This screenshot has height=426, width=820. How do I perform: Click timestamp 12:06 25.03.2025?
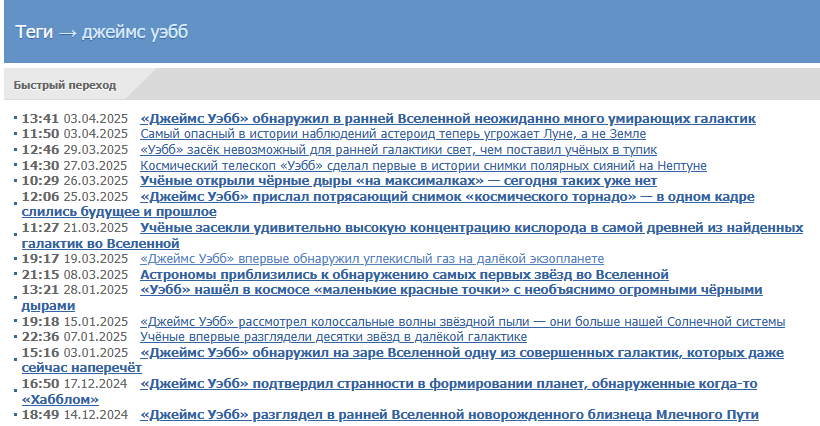click(x=74, y=197)
